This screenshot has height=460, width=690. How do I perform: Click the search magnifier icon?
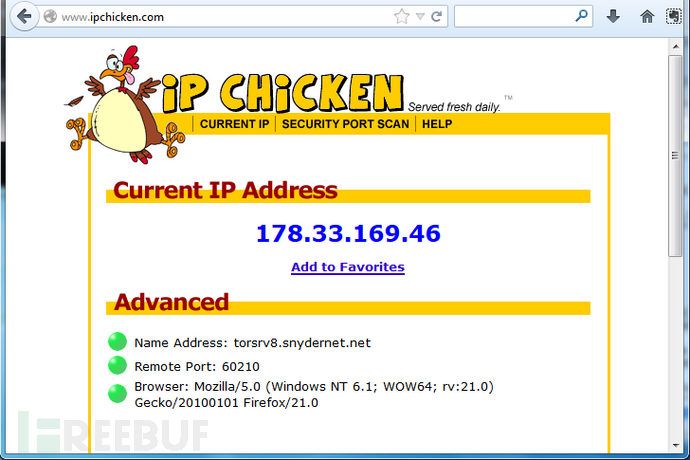pyautogui.click(x=581, y=16)
